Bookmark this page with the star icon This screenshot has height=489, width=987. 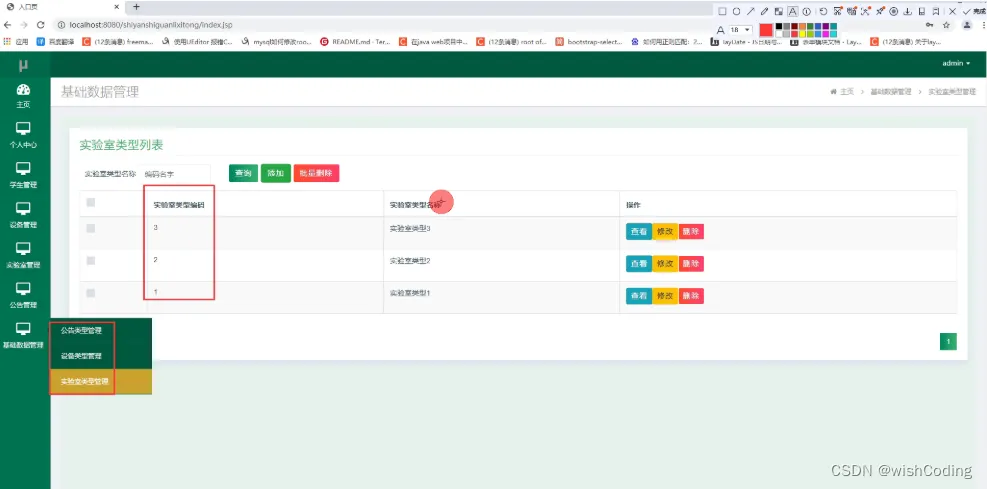point(946,25)
